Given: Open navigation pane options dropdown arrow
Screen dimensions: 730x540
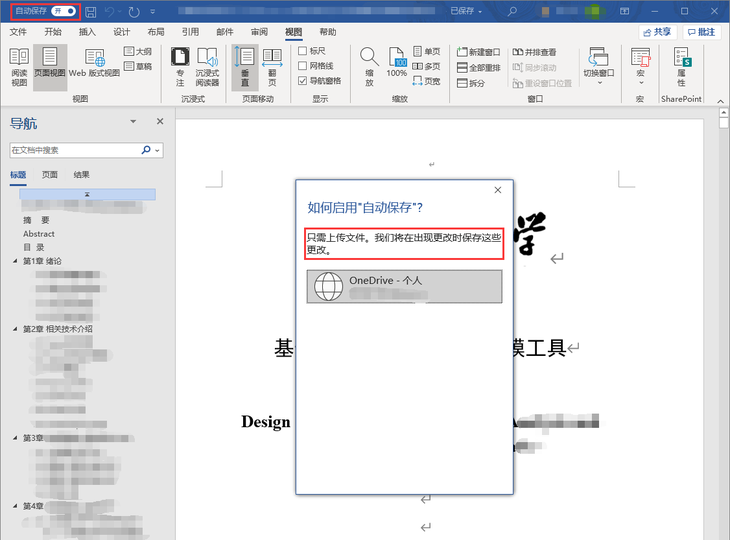Looking at the screenshot, I should (x=133, y=122).
